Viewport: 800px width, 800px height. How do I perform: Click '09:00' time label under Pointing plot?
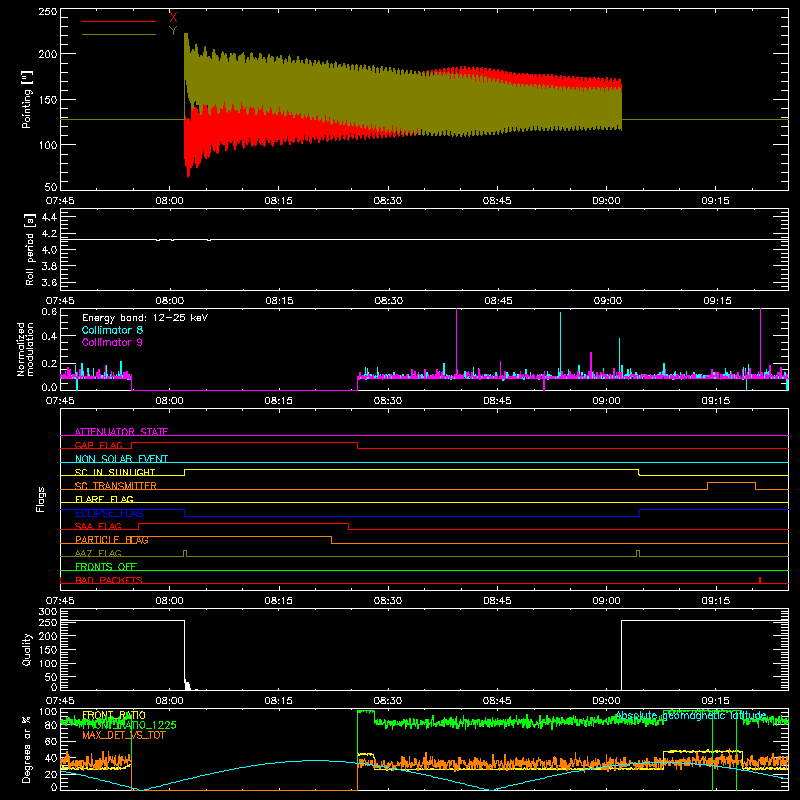(606, 201)
